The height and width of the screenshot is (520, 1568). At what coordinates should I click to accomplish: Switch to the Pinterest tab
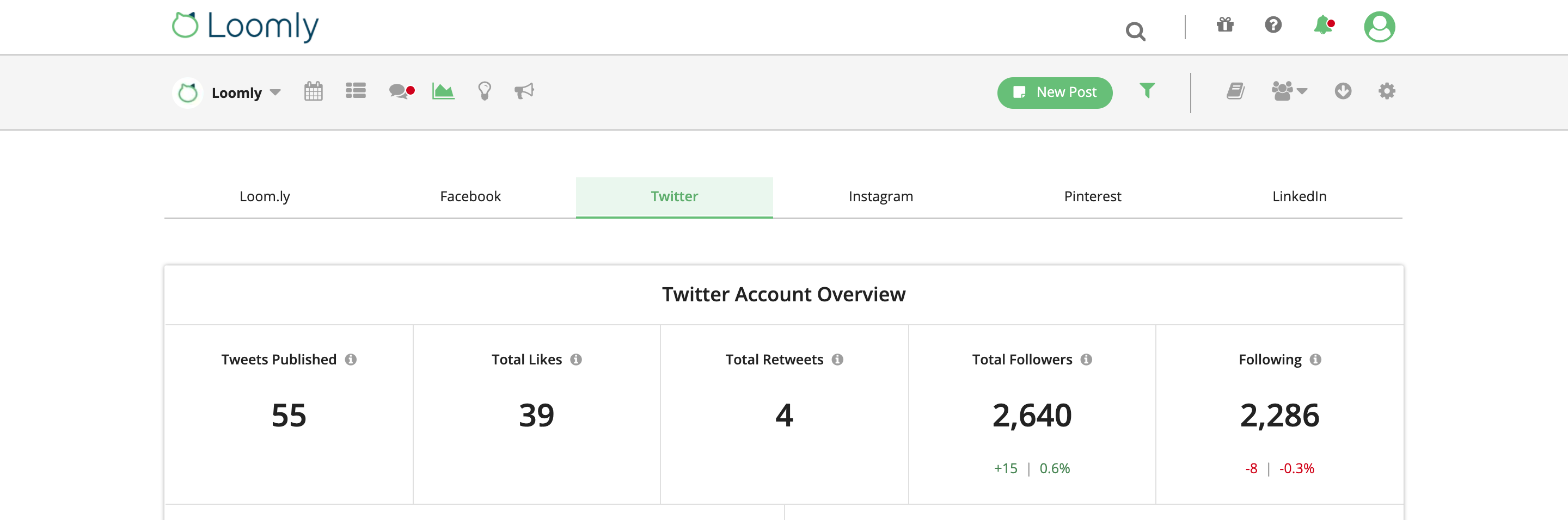point(1092,196)
